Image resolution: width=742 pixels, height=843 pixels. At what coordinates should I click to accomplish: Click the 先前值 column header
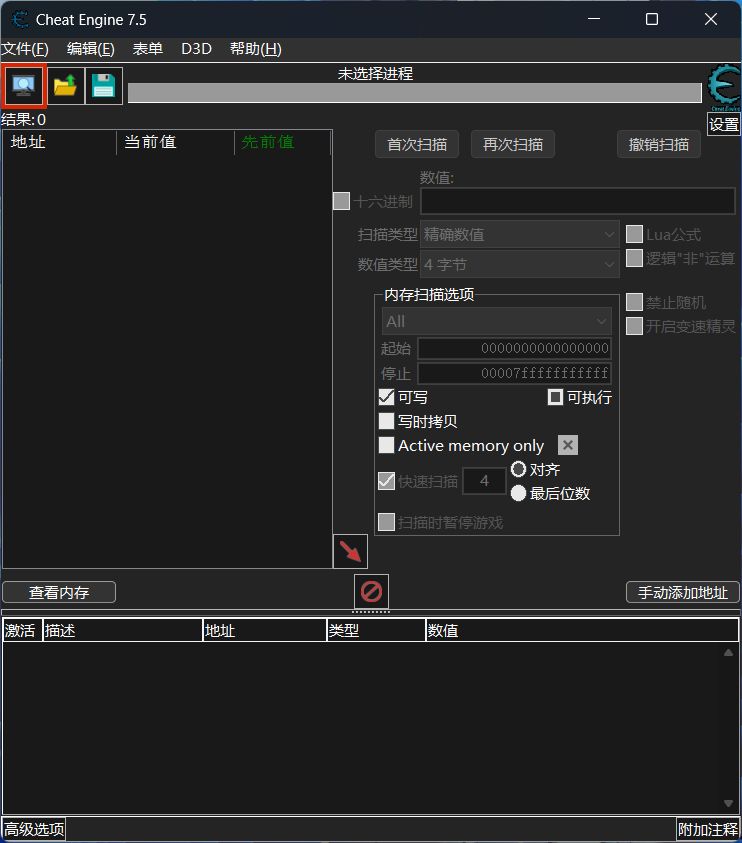(282, 142)
